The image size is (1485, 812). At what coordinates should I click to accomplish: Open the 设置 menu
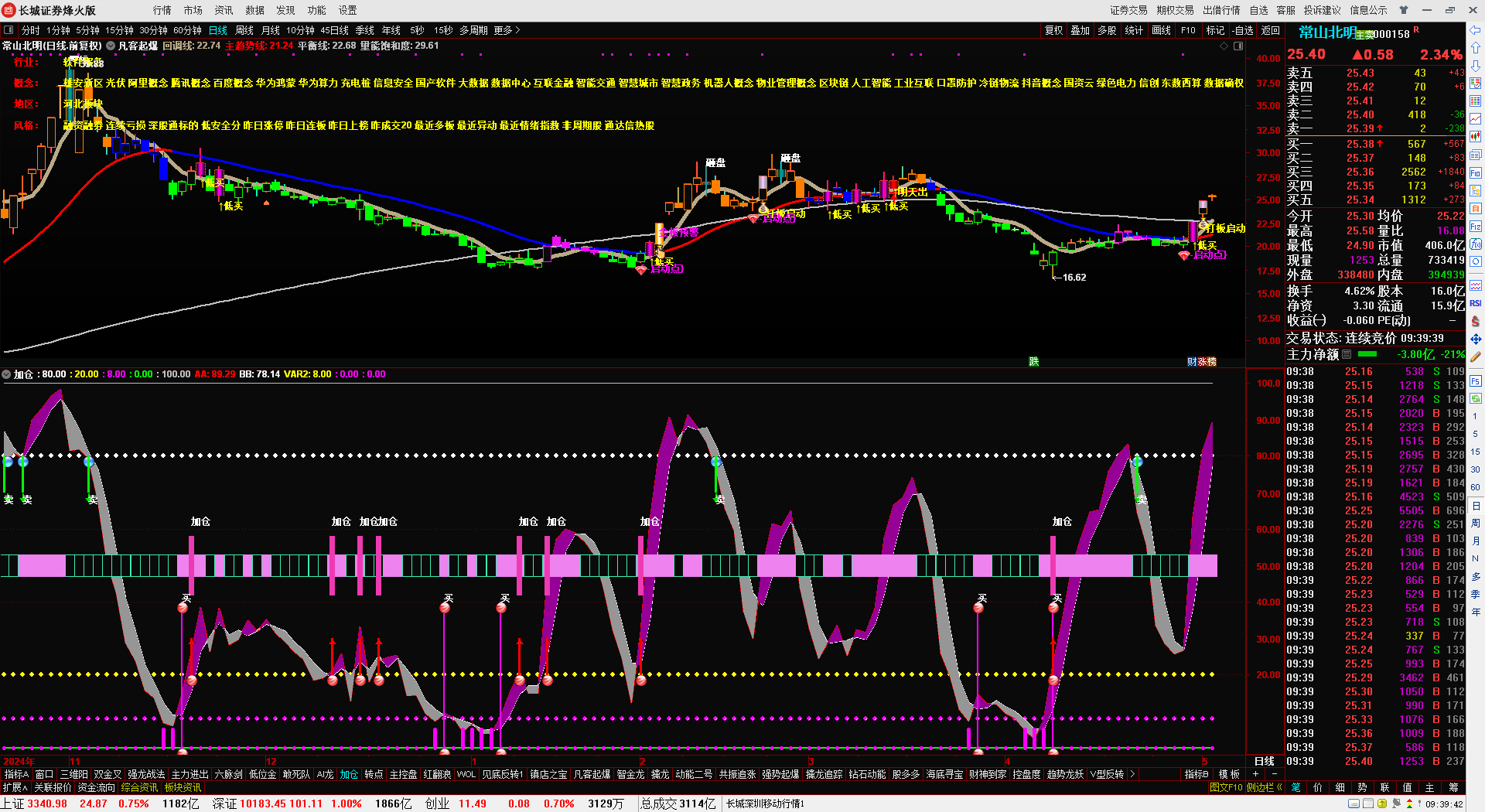point(348,10)
